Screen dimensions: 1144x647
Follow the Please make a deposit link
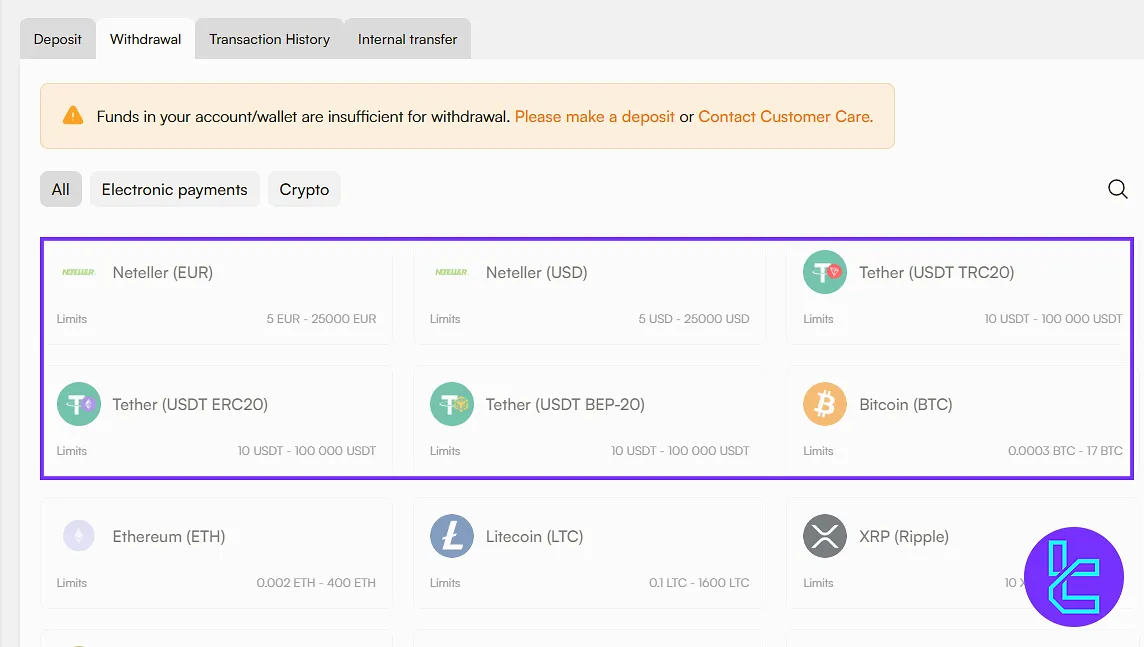click(x=594, y=116)
